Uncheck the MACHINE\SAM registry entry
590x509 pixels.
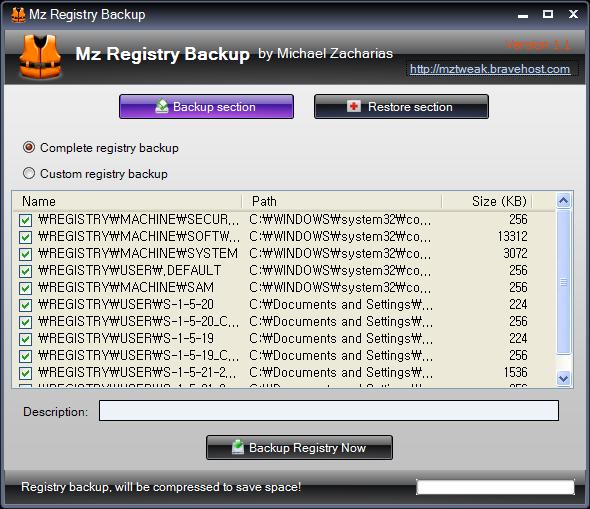coord(26,288)
